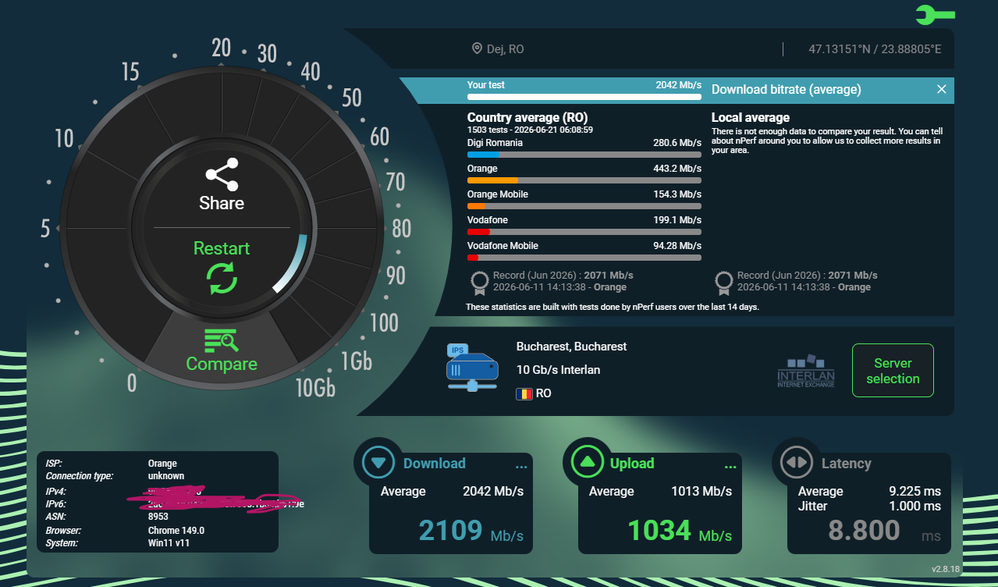Image resolution: width=998 pixels, height=587 pixels.
Task: Click the Country average (RO) heading
Action: pos(528,117)
